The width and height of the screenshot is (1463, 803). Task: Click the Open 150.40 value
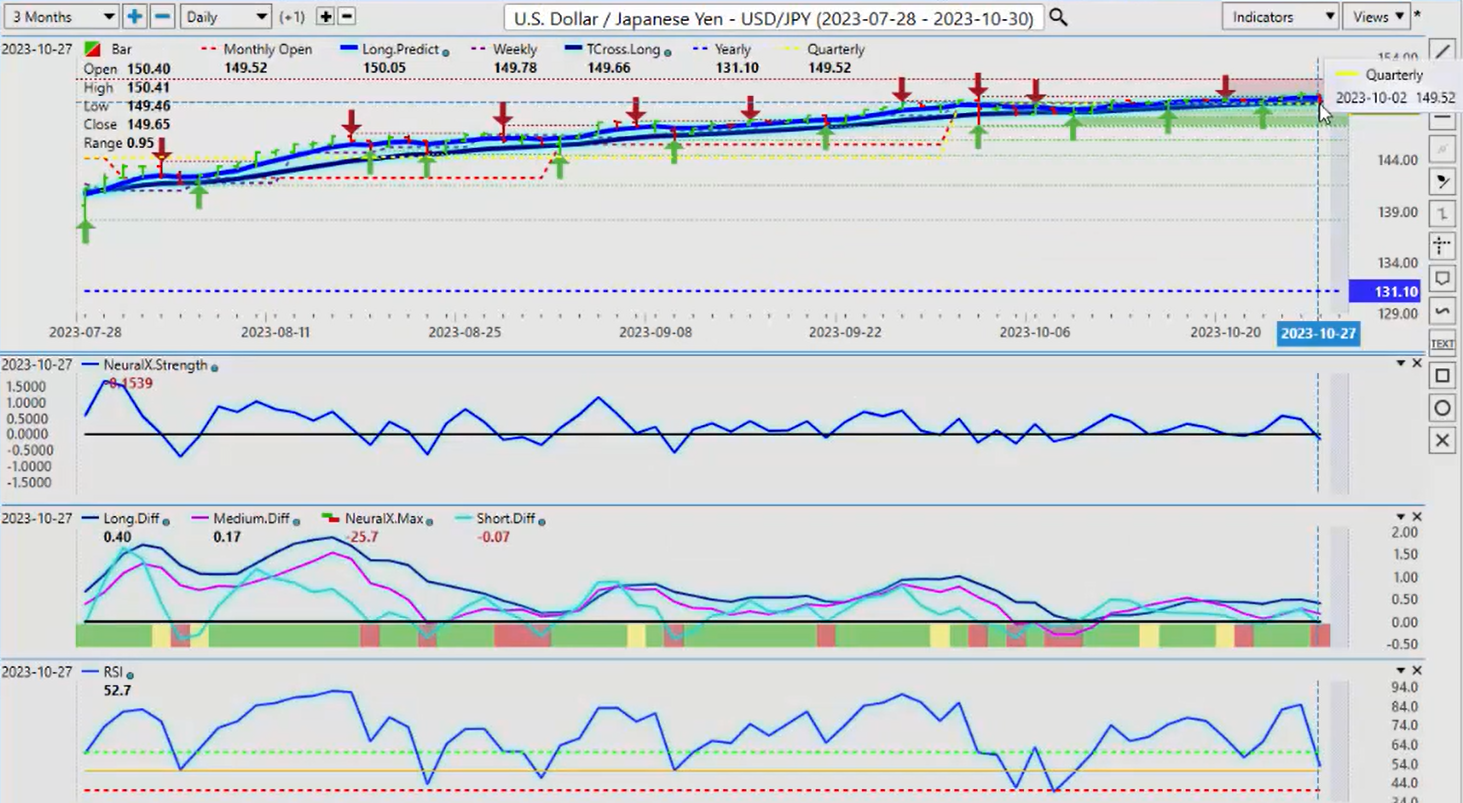point(150,69)
